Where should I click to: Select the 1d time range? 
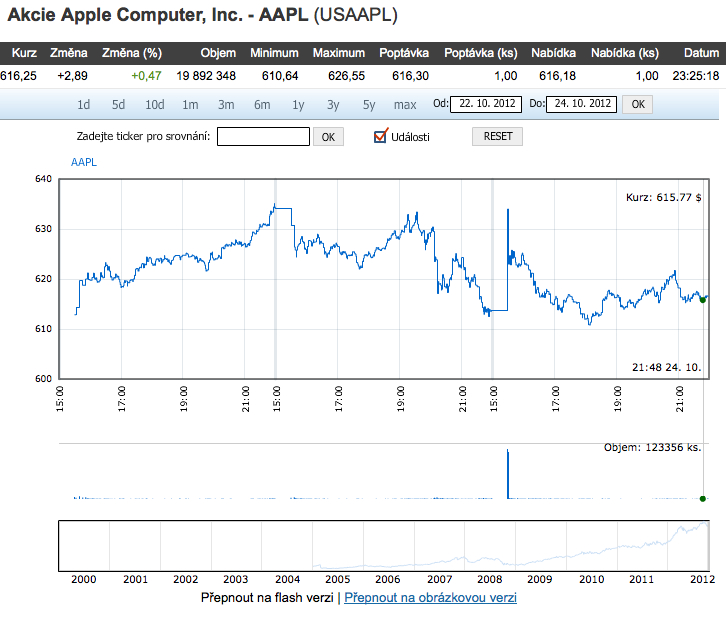[83, 105]
